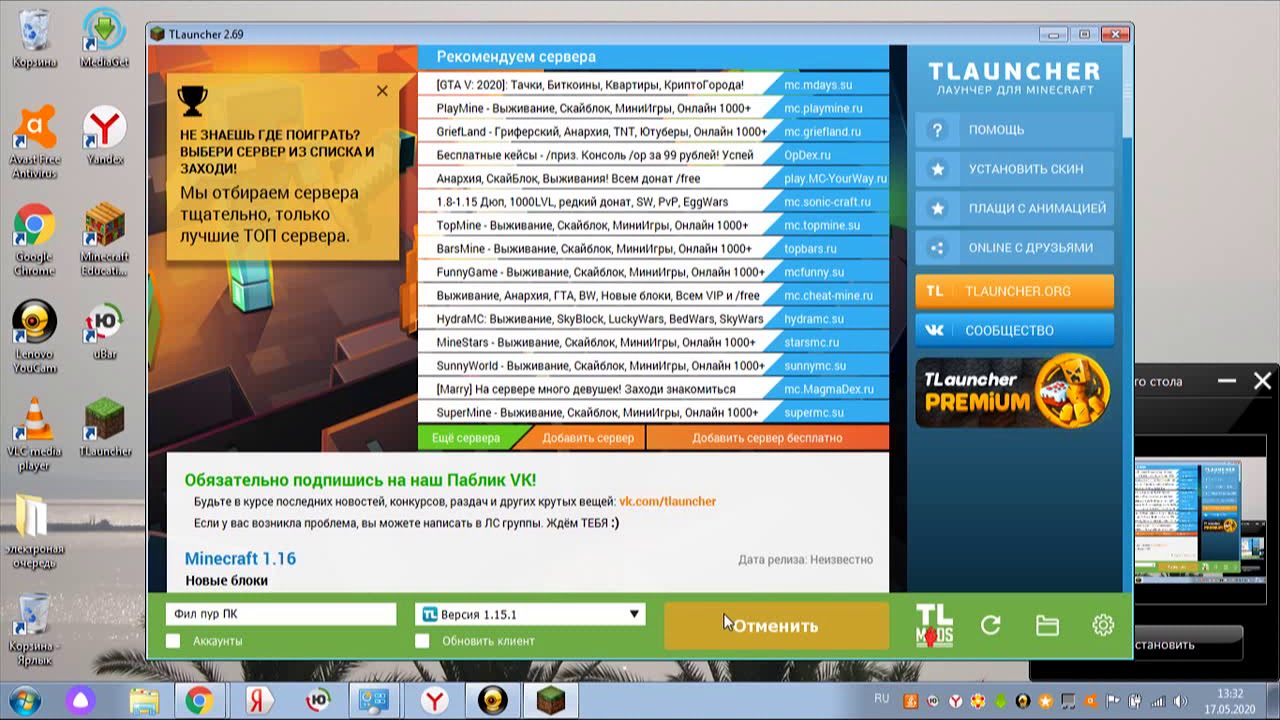Select SunnyWorld server row
This screenshot has height=720, width=1280.
click(x=653, y=366)
